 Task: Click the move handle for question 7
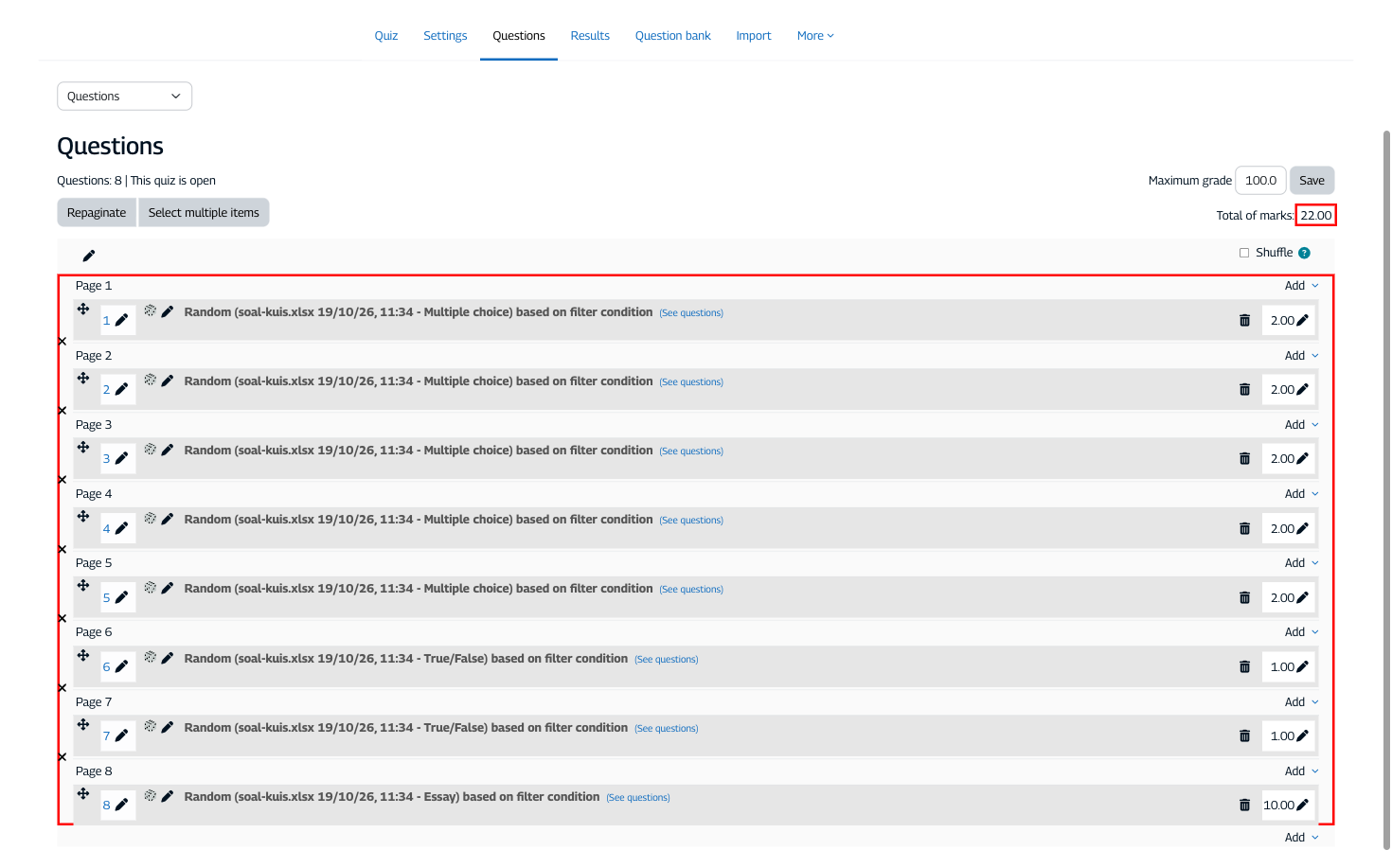tap(83, 724)
